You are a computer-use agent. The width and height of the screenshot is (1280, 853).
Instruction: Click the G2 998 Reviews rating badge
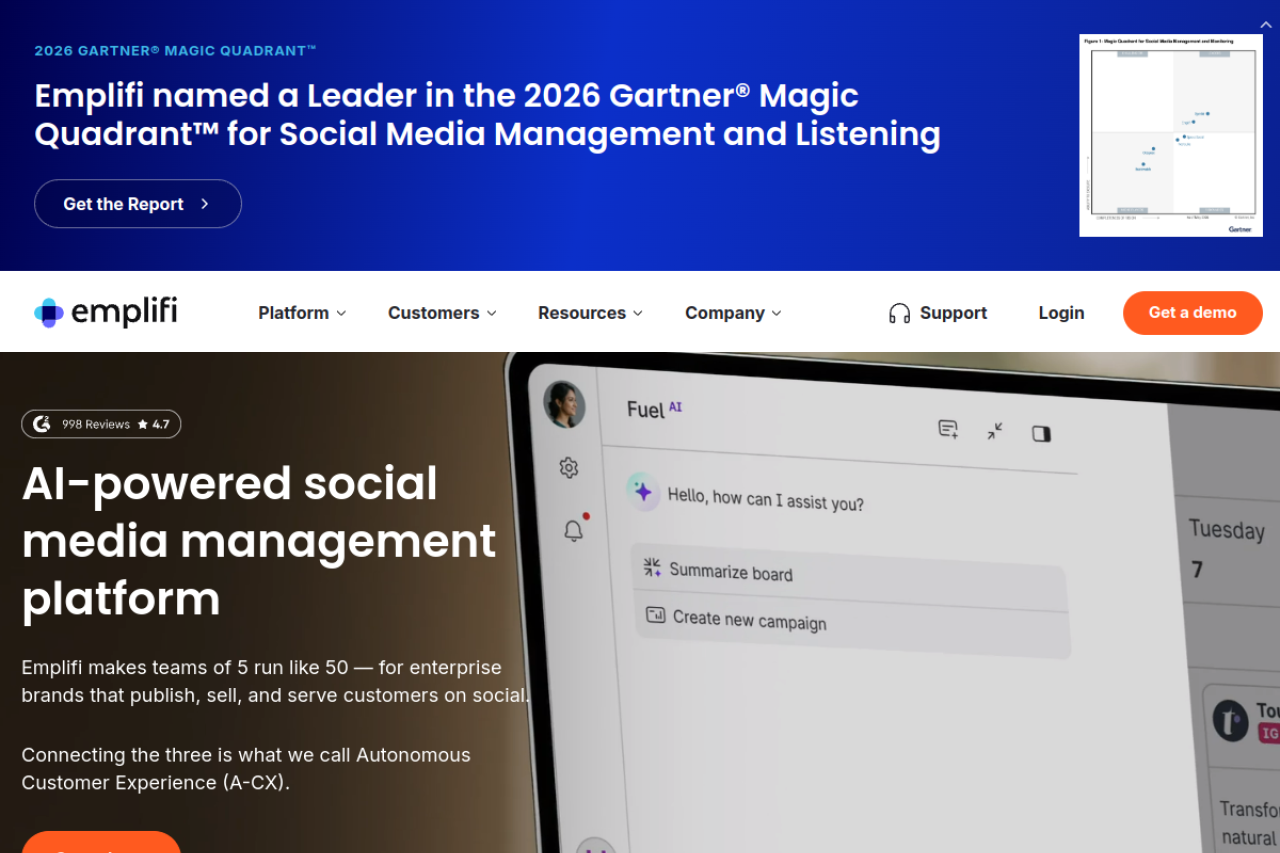point(101,424)
